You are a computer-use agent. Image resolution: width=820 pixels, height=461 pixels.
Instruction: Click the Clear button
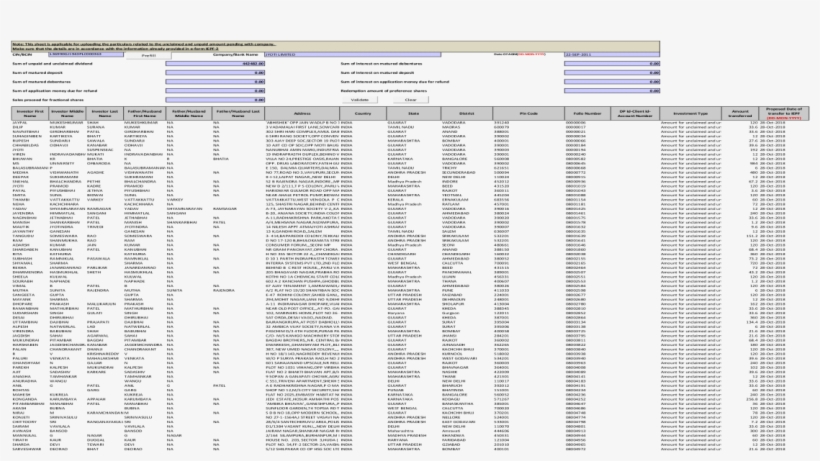411,100
